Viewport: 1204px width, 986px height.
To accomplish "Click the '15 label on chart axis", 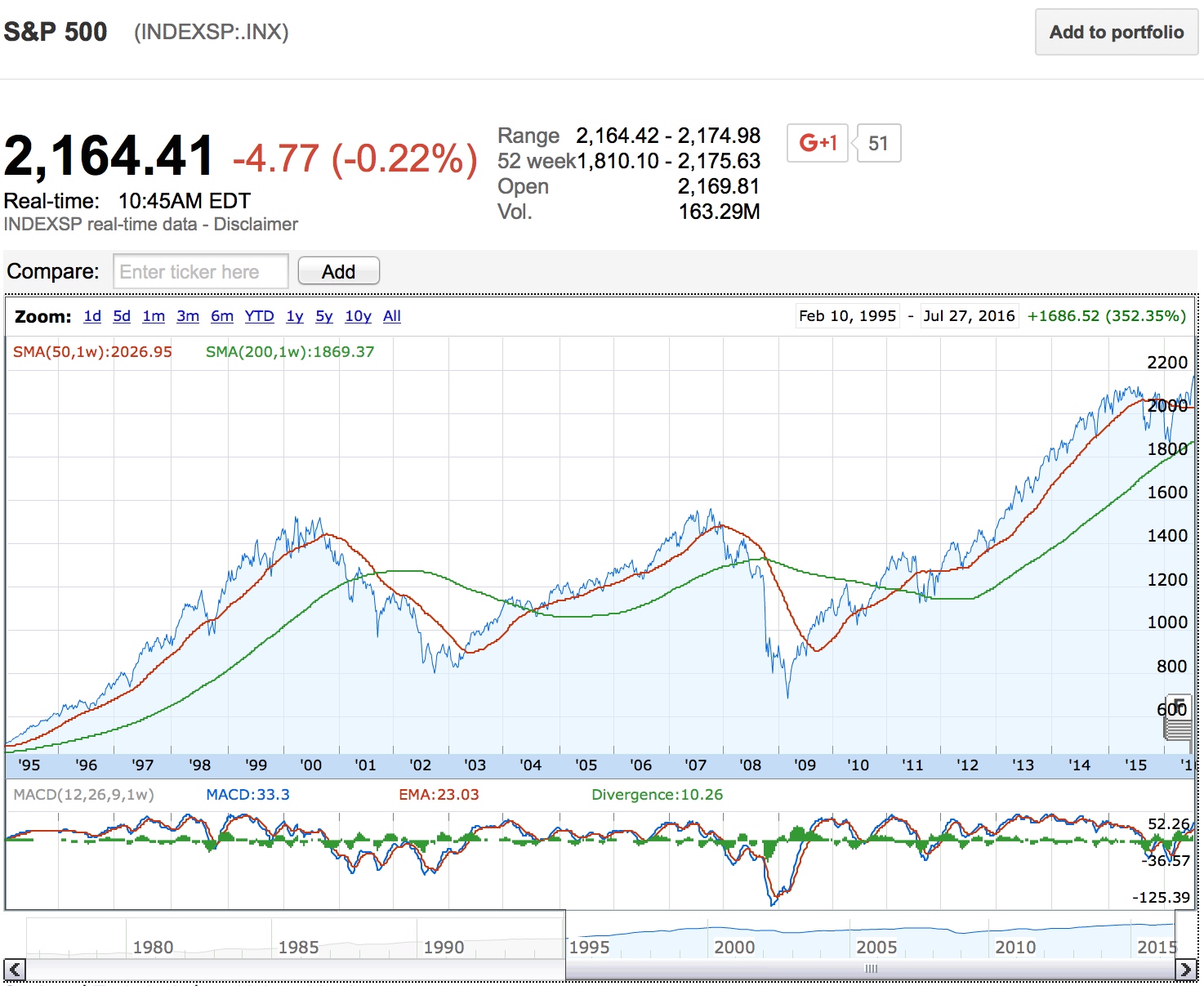I will tap(1135, 765).
